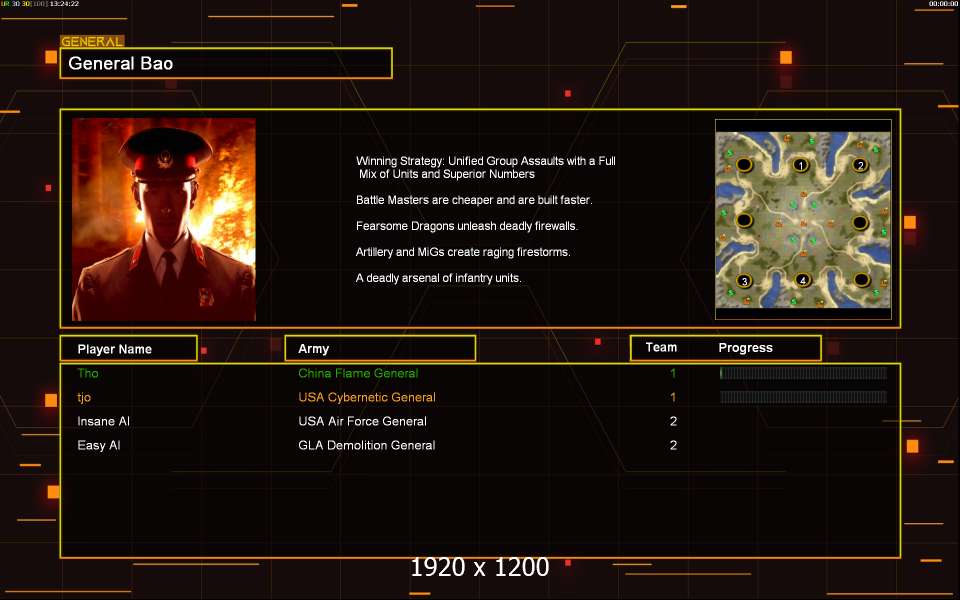Select the Easy AI player row
Image resolution: width=960 pixels, height=600 pixels.
point(481,445)
